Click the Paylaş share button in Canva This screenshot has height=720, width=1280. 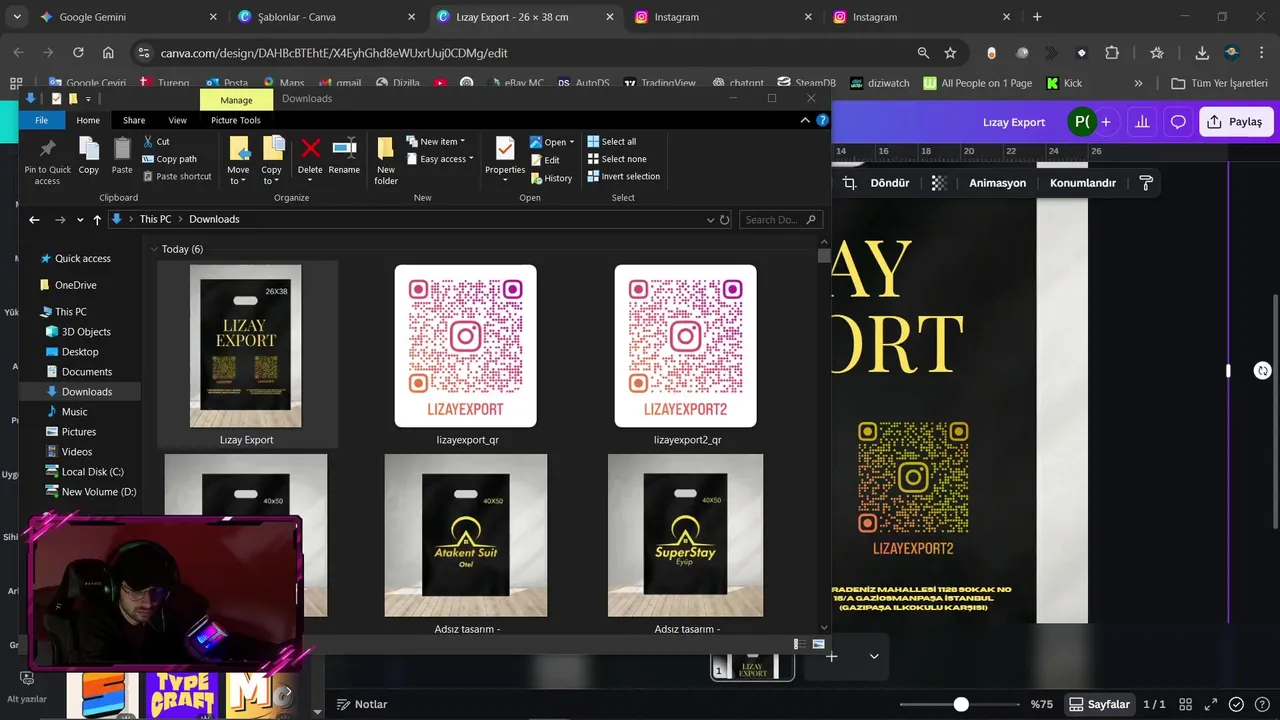coord(1235,122)
